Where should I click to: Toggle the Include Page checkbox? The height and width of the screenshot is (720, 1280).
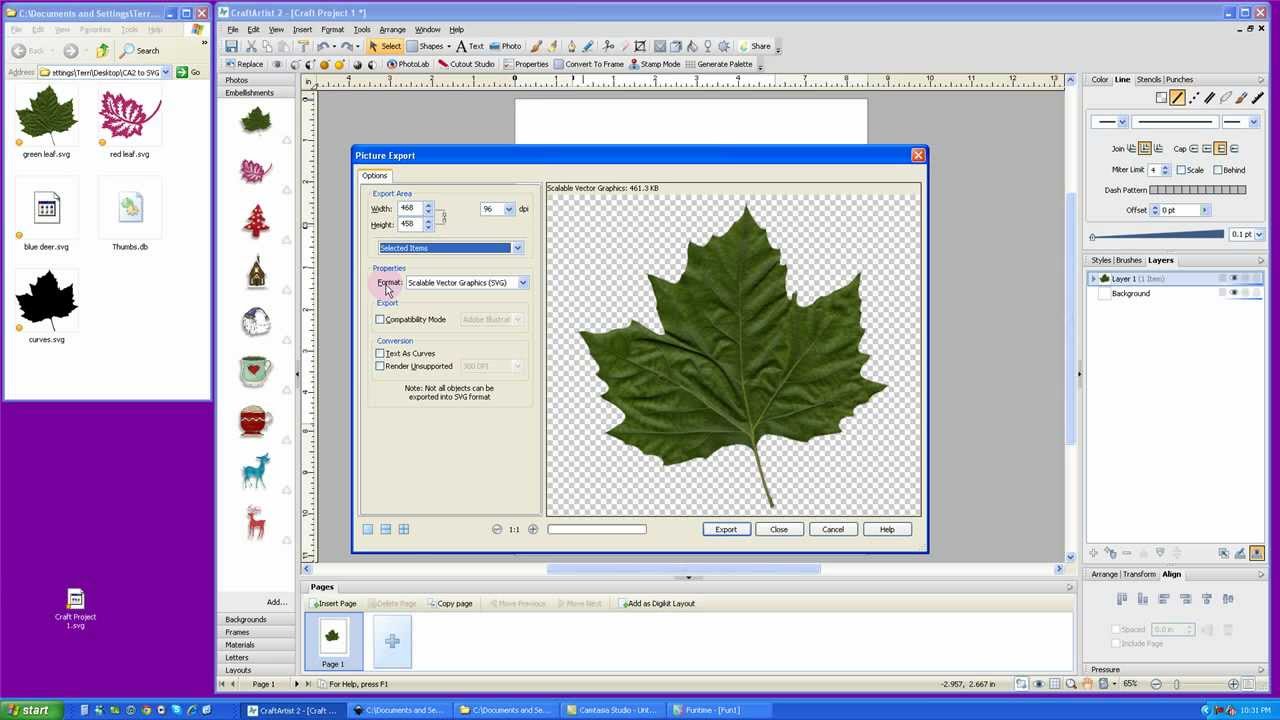coord(1116,644)
